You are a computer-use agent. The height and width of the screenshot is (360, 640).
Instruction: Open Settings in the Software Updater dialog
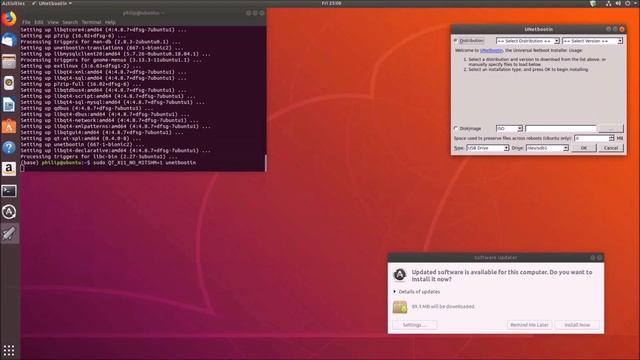[x=414, y=325]
